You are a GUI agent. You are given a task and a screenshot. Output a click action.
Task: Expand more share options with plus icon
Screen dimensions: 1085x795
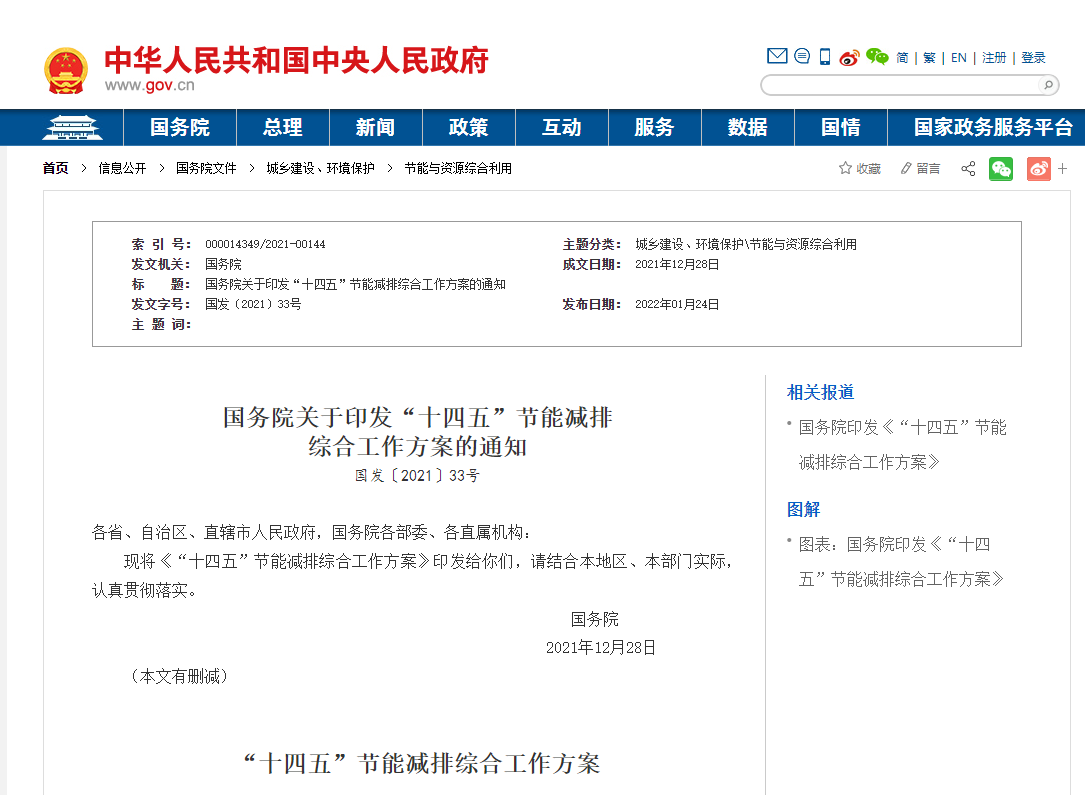point(1063,169)
